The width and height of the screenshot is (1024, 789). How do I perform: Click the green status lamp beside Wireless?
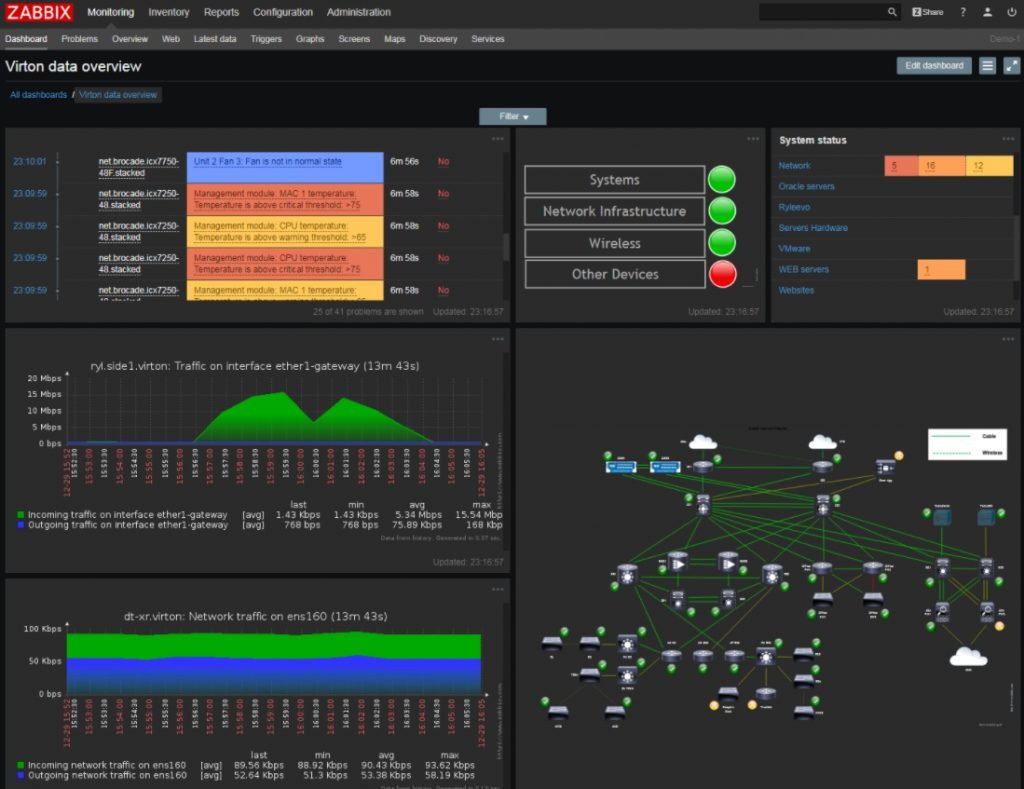(x=722, y=242)
